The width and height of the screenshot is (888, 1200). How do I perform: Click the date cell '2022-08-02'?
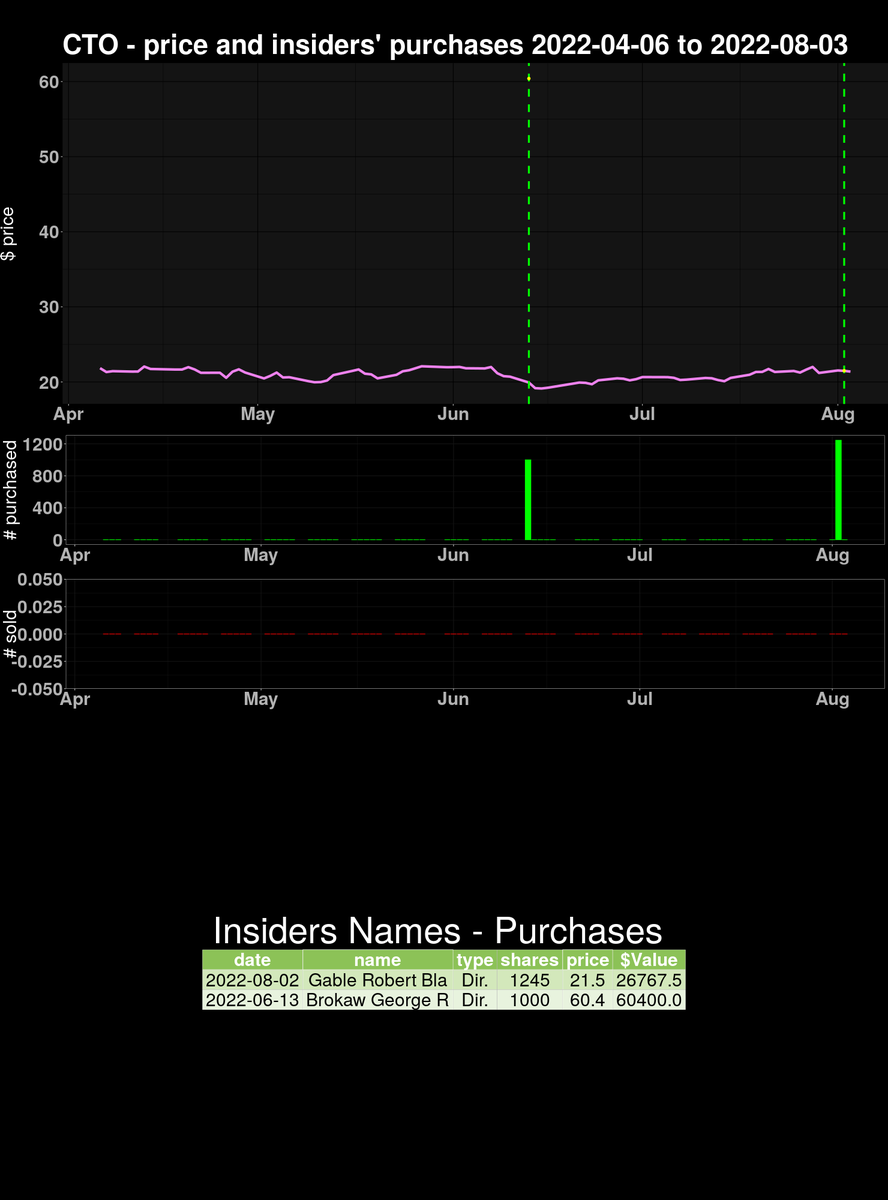click(252, 981)
